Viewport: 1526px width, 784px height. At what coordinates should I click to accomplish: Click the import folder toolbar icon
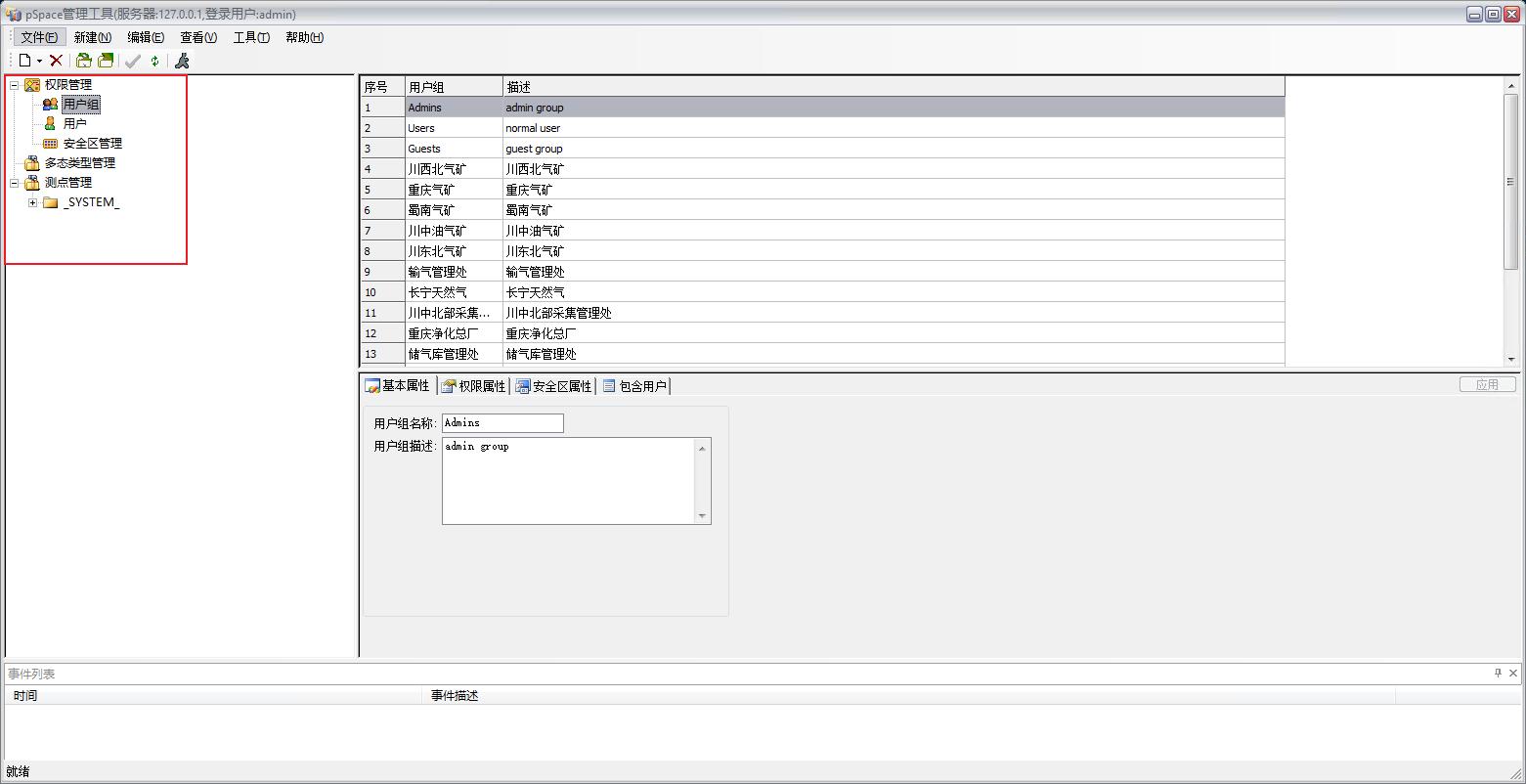click(x=84, y=61)
